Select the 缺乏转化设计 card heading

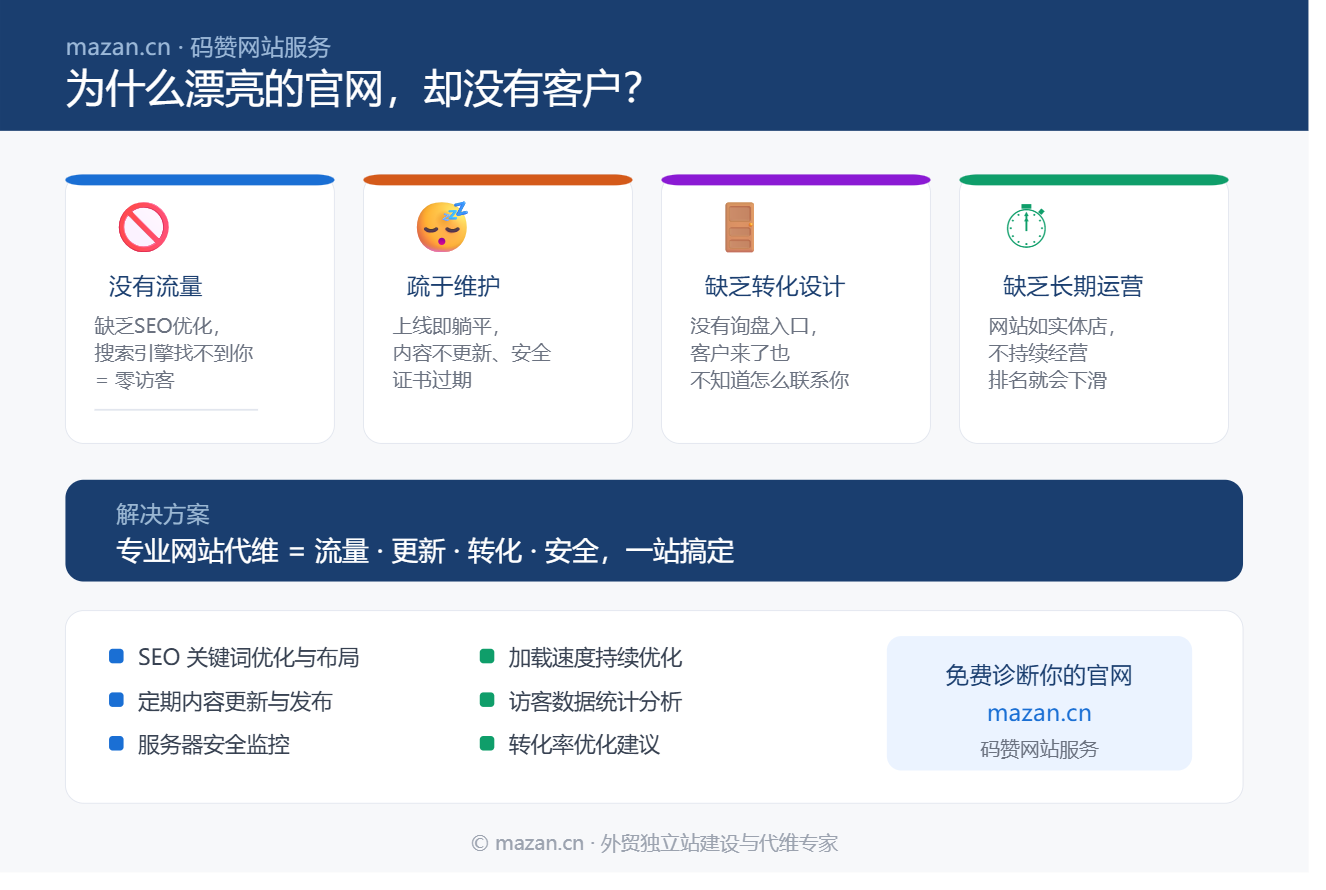point(775,287)
